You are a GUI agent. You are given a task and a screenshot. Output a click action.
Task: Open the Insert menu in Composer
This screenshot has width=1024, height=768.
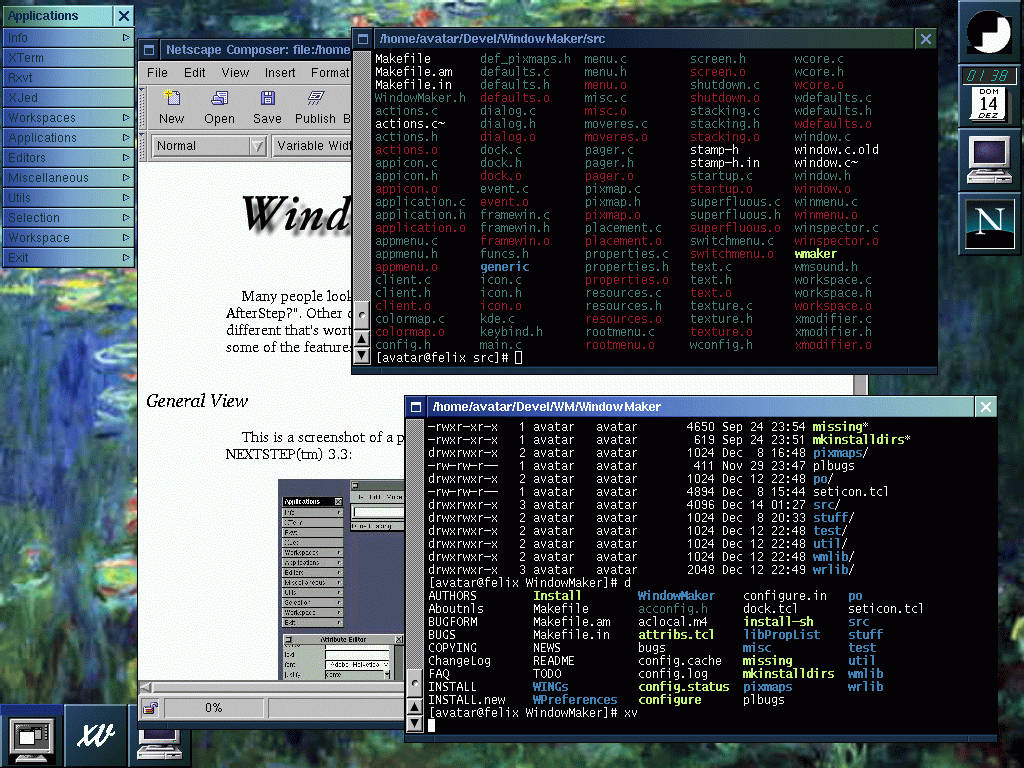click(x=280, y=72)
